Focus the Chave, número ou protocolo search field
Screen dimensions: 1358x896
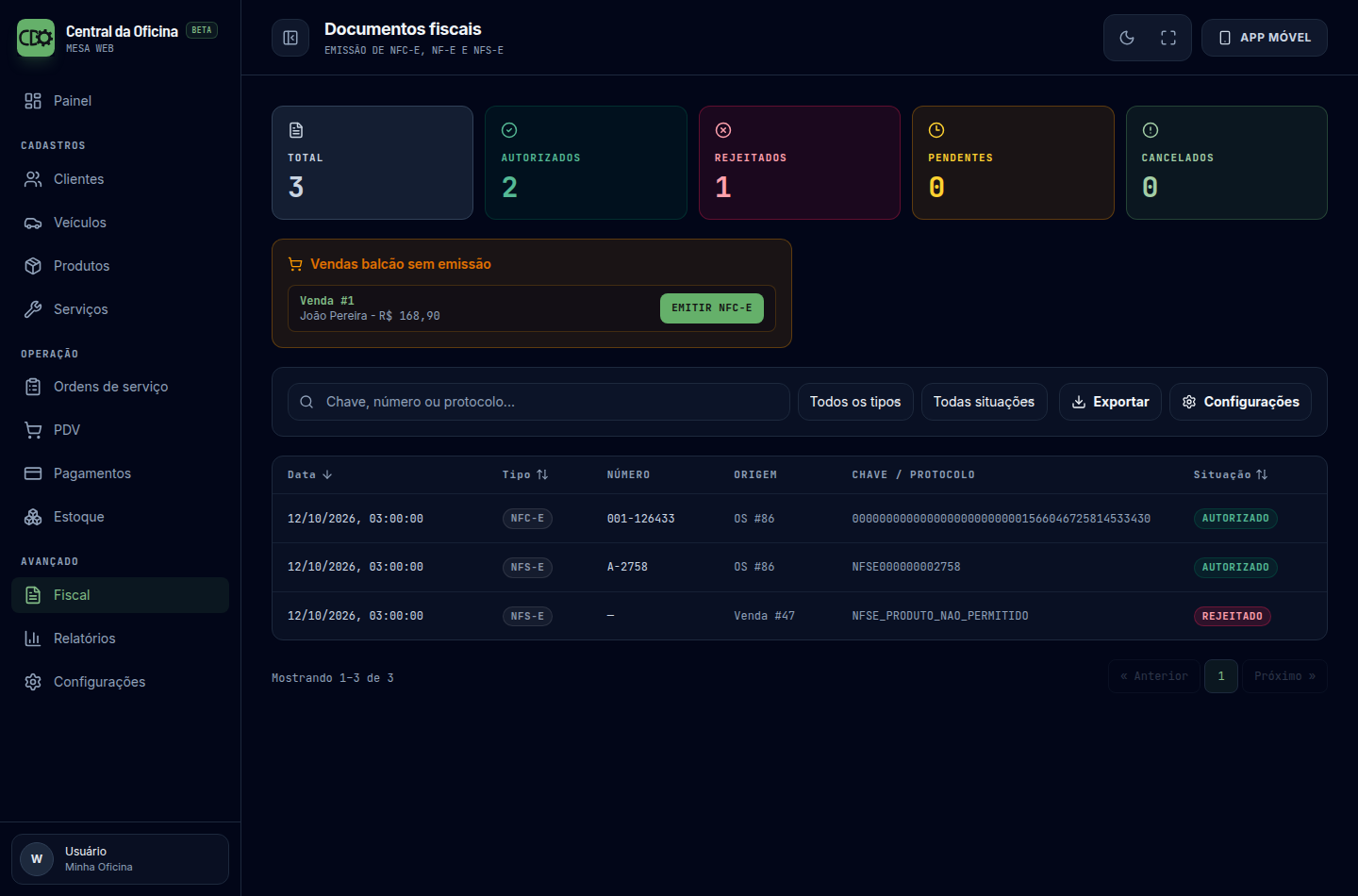point(538,402)
